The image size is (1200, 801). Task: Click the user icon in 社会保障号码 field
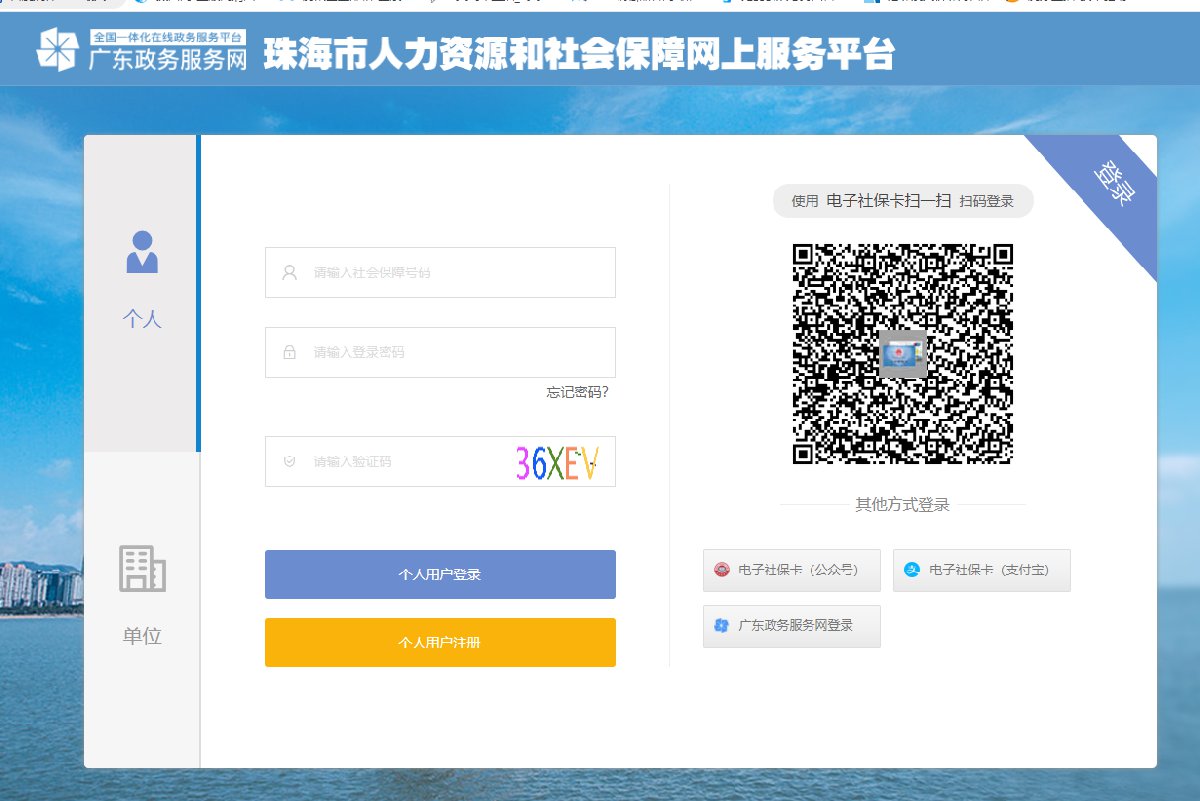pyautogui.click(x=290, y=272)
